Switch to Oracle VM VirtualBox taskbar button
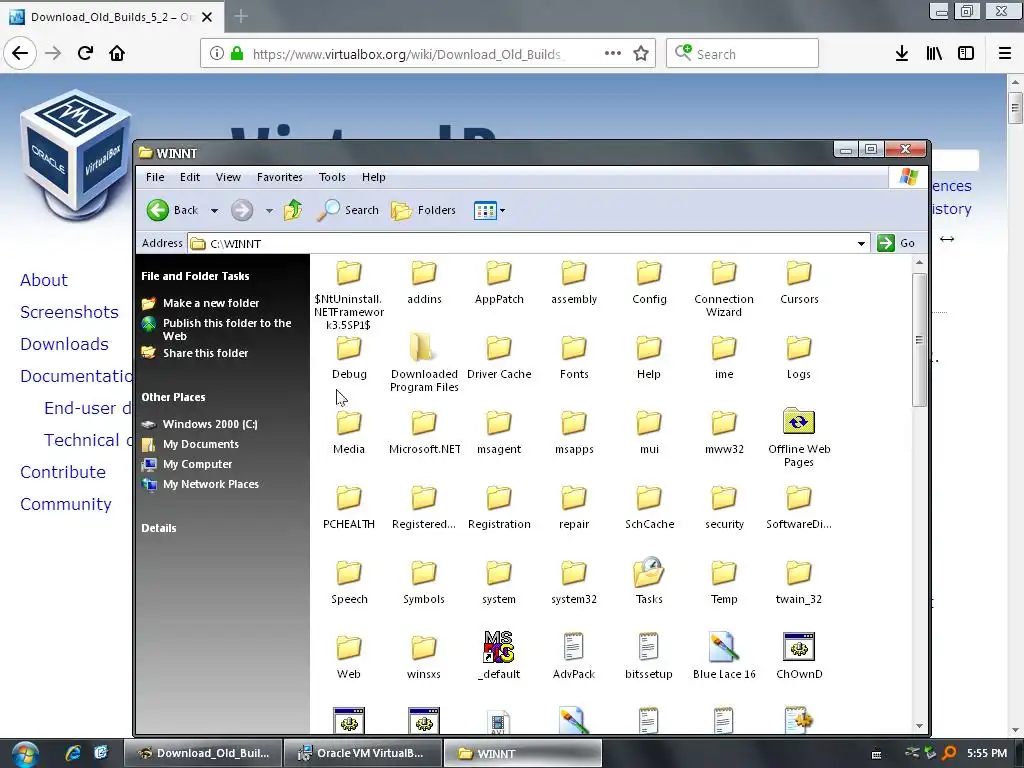This screenshot has width=1024, height=768. (363, 754)
